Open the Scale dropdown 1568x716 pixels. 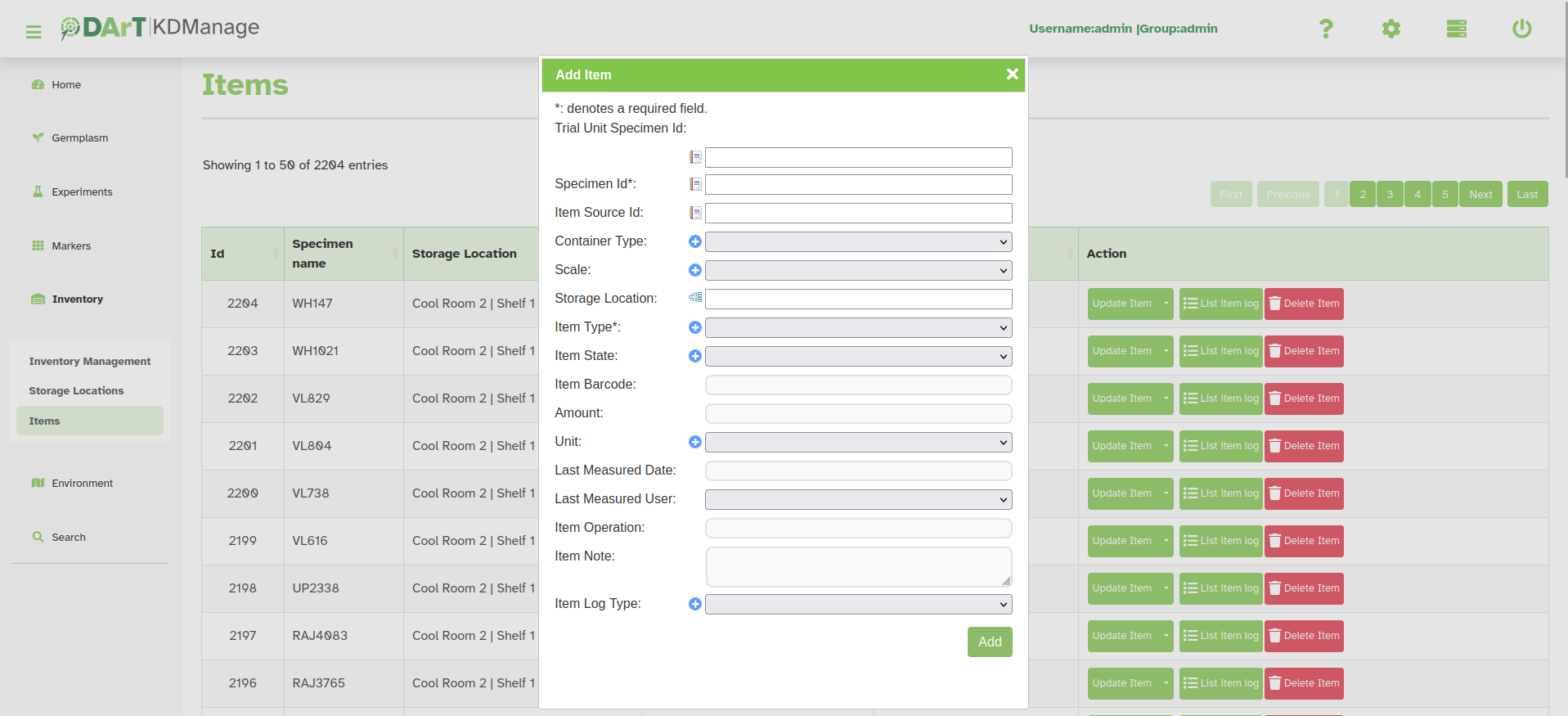(x=858, y=271)
